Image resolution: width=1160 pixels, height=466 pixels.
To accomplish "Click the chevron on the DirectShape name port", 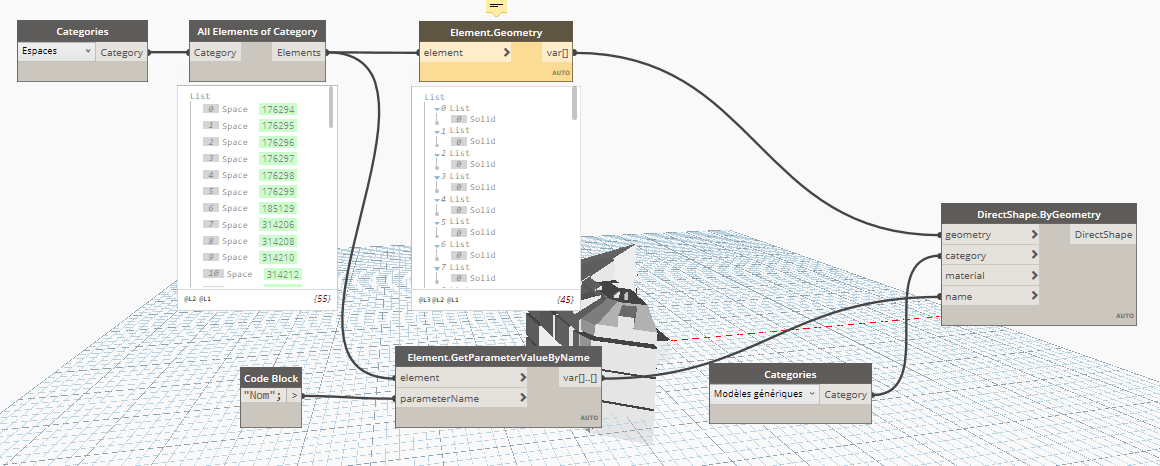I will [x=1034, y=297].
